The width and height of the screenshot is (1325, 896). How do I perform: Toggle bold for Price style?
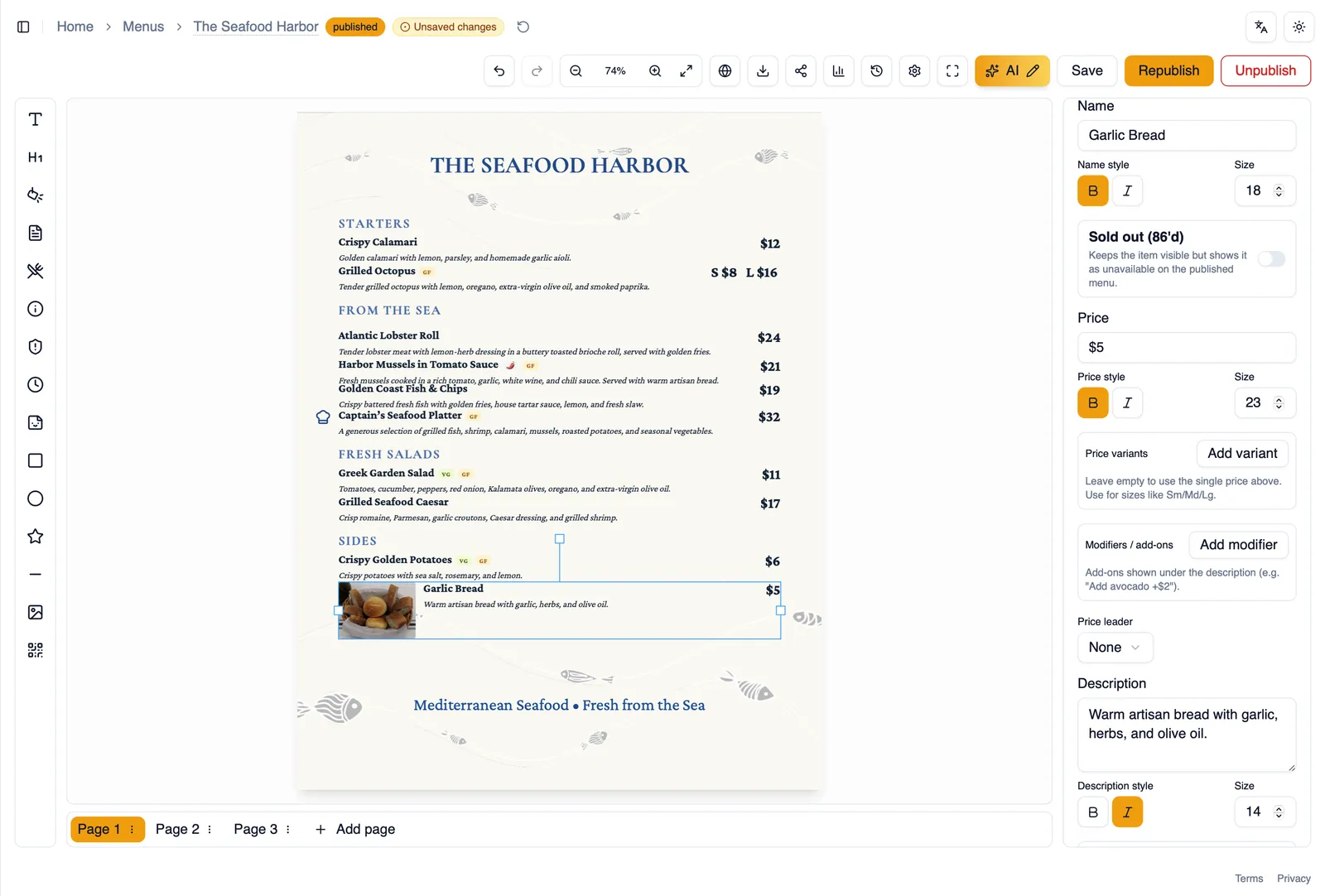[x=1093, y=403]
